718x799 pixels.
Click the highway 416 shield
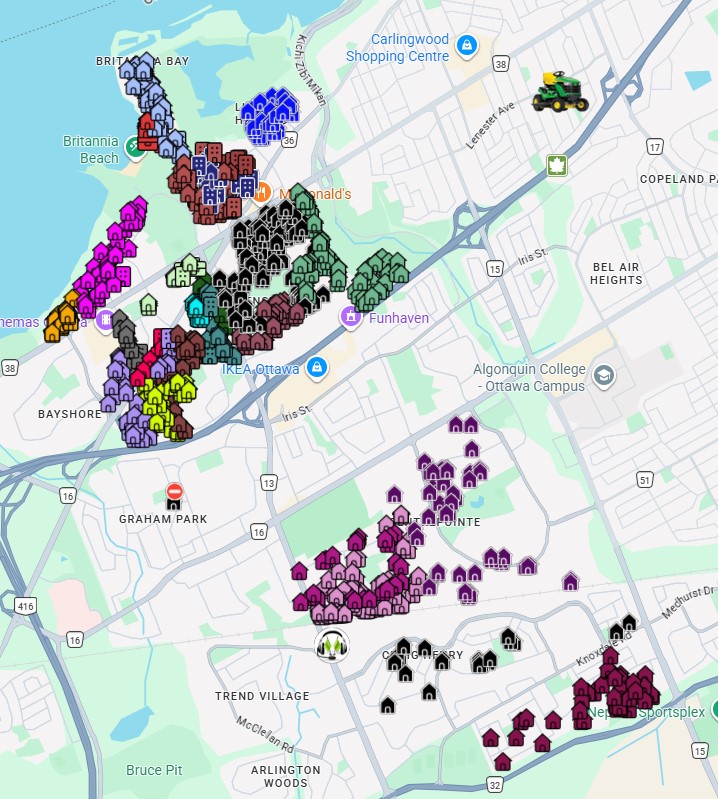coord(25,606)
